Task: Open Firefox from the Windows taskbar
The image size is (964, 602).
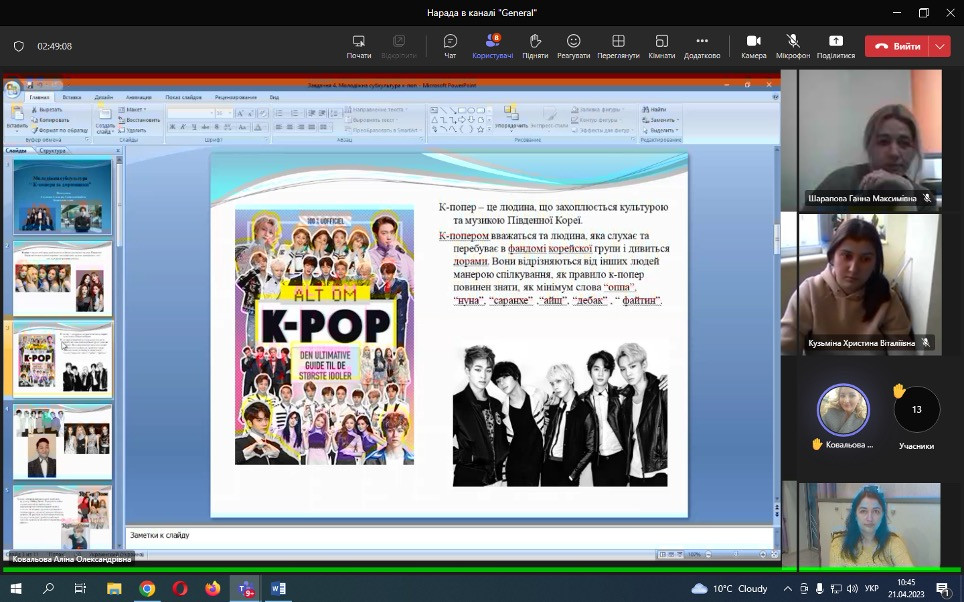Action: click(212, 589)
